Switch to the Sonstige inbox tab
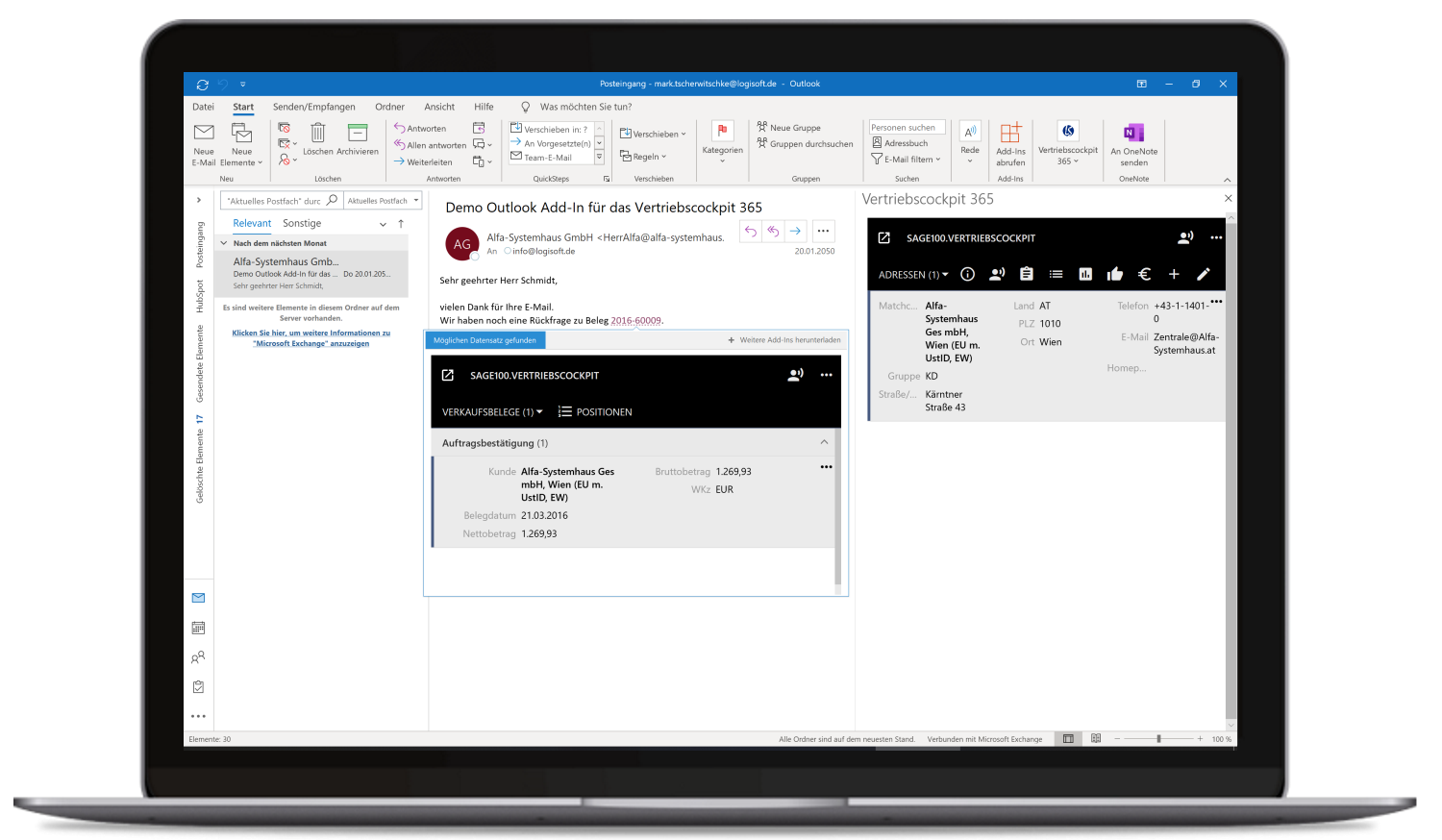The height and width of the screenshot is (840, 1442). [x=302, y=223]
